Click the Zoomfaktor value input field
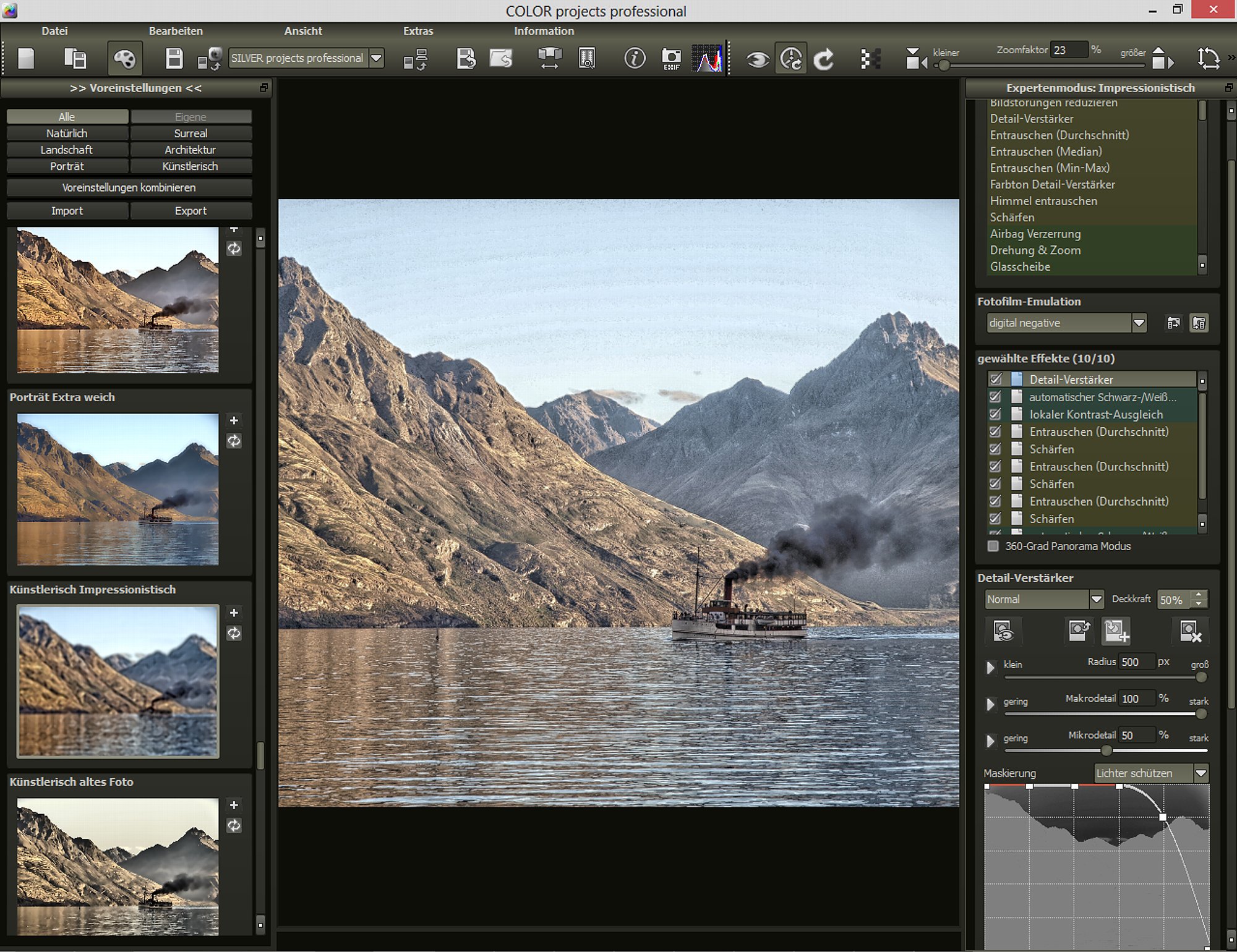The width and height of the screenshot is (1237, 952). (1069, 50)
